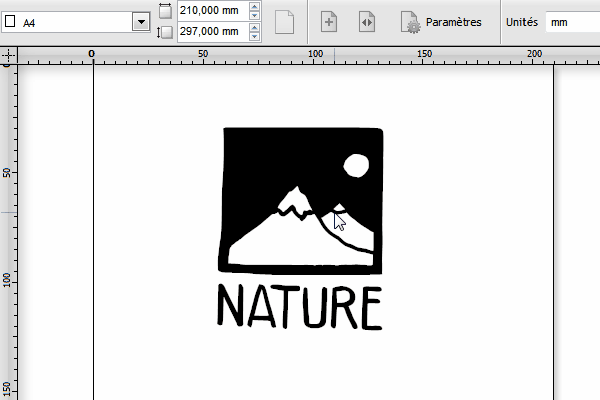The width and height of the screenshot is (600, 400).
Task: Click the add page plus icon
Action: 329,22
